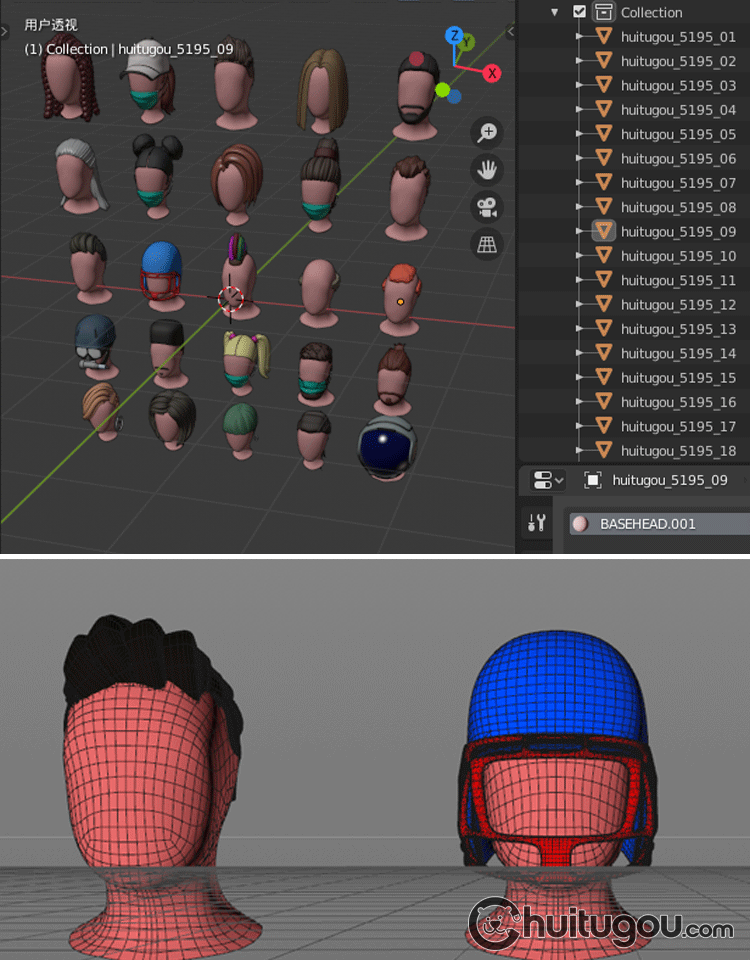Image resolution: width=750 pixels, height=960 pixels.
Task: Expand the huitugou_5195_03 tree row
Action: click(x=579, y=85)
